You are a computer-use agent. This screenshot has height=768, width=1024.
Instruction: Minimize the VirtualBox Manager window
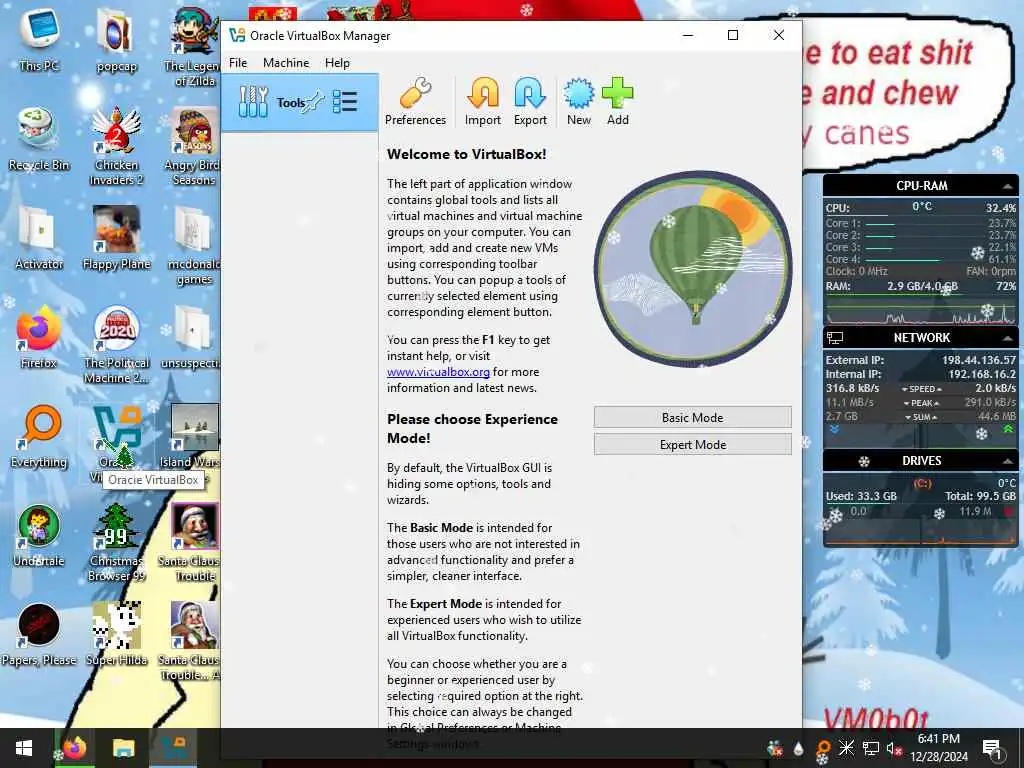click(688, 35)
